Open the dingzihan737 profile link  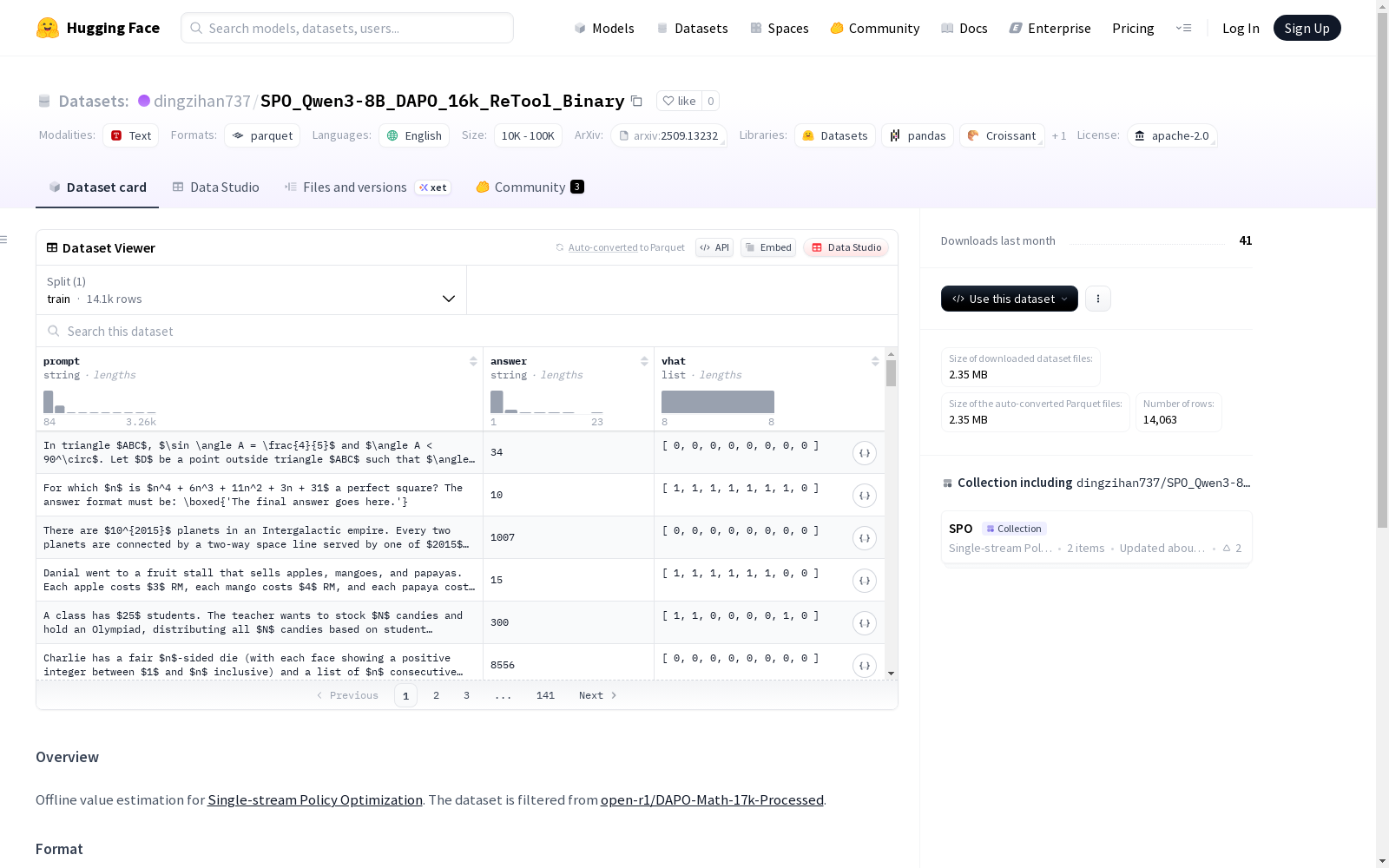[x=201, y=101]
